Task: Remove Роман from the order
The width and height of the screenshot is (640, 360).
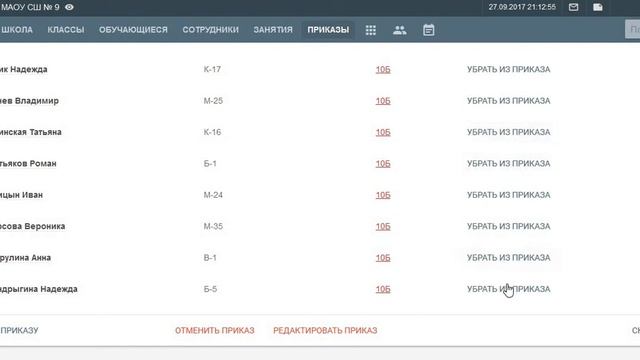Action: coord(509,164)
